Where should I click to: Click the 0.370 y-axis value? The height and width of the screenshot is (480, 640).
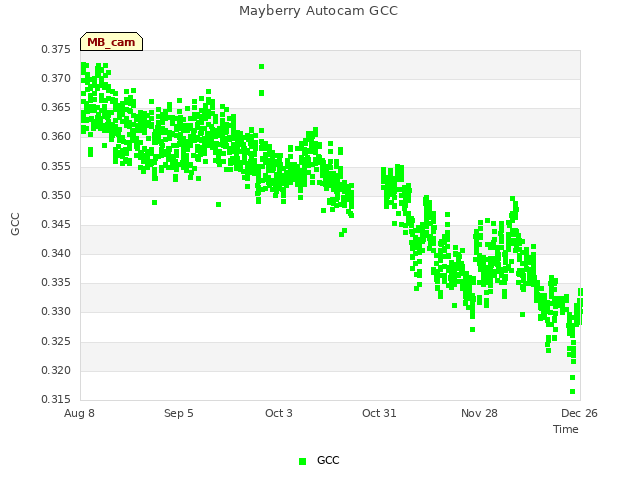pos(56,78)
